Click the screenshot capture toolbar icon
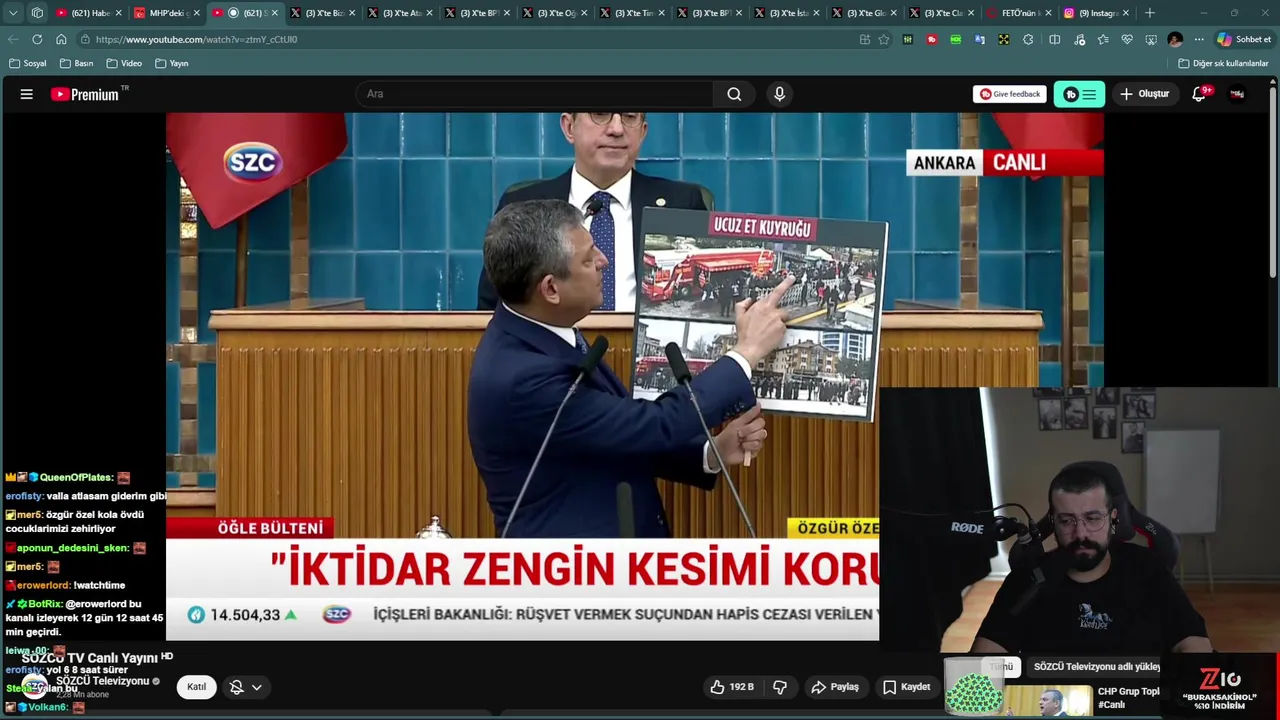This screenshot has height=720, width=1280. tap(1151, 39)
